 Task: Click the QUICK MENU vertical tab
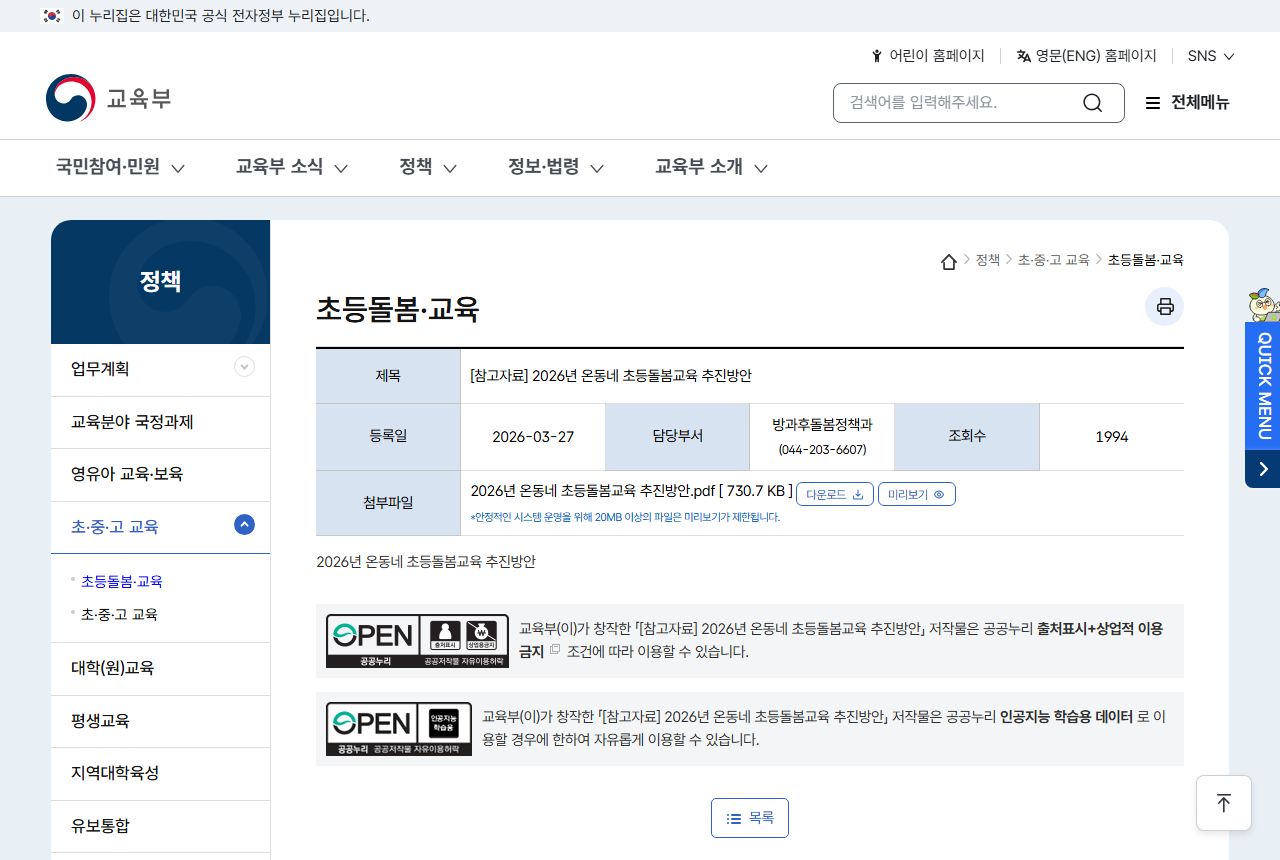(x=1263, y=386)
